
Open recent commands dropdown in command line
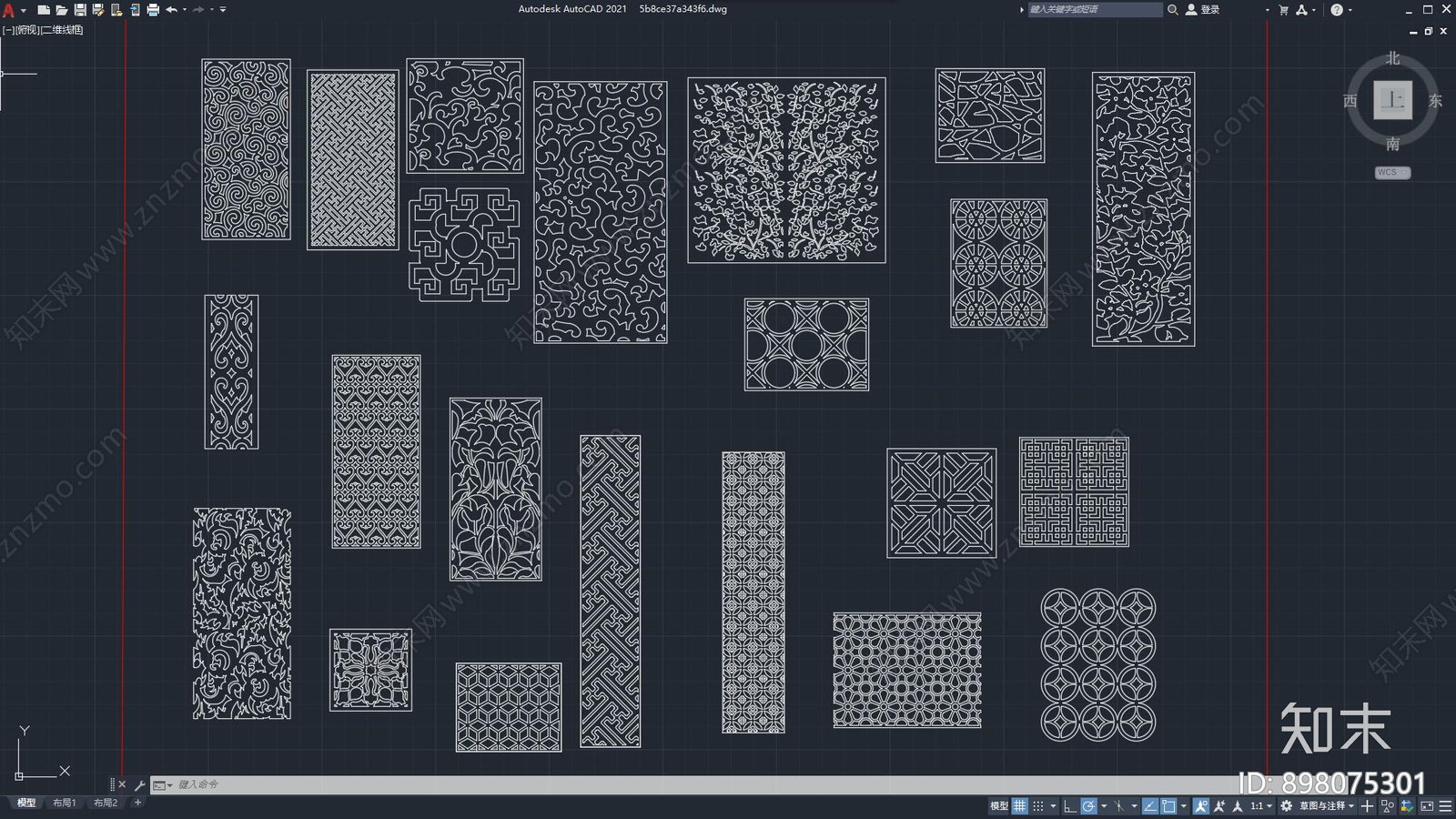162,784
